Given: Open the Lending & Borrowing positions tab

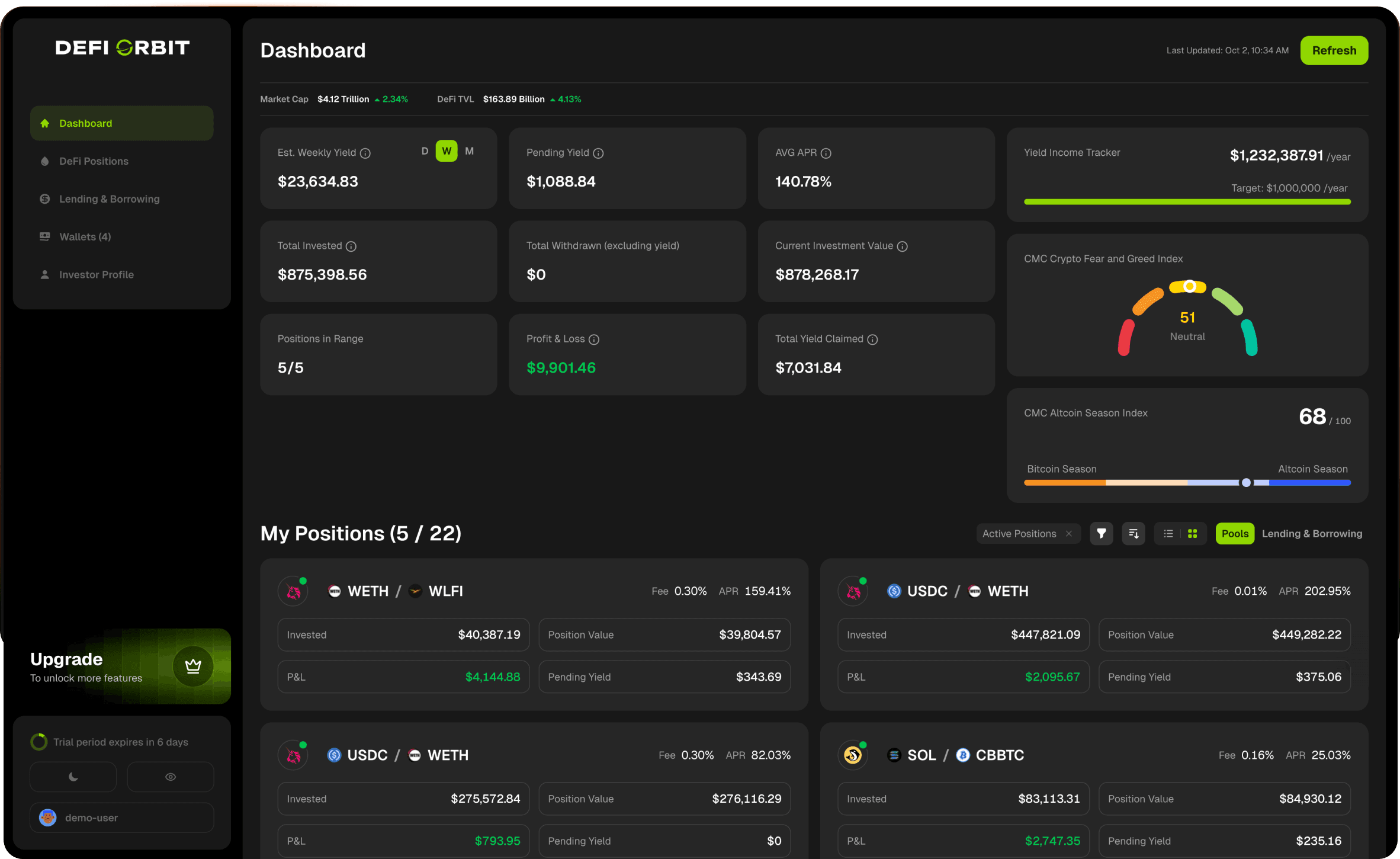Looking at the screenshot, I should [1312, 533].
